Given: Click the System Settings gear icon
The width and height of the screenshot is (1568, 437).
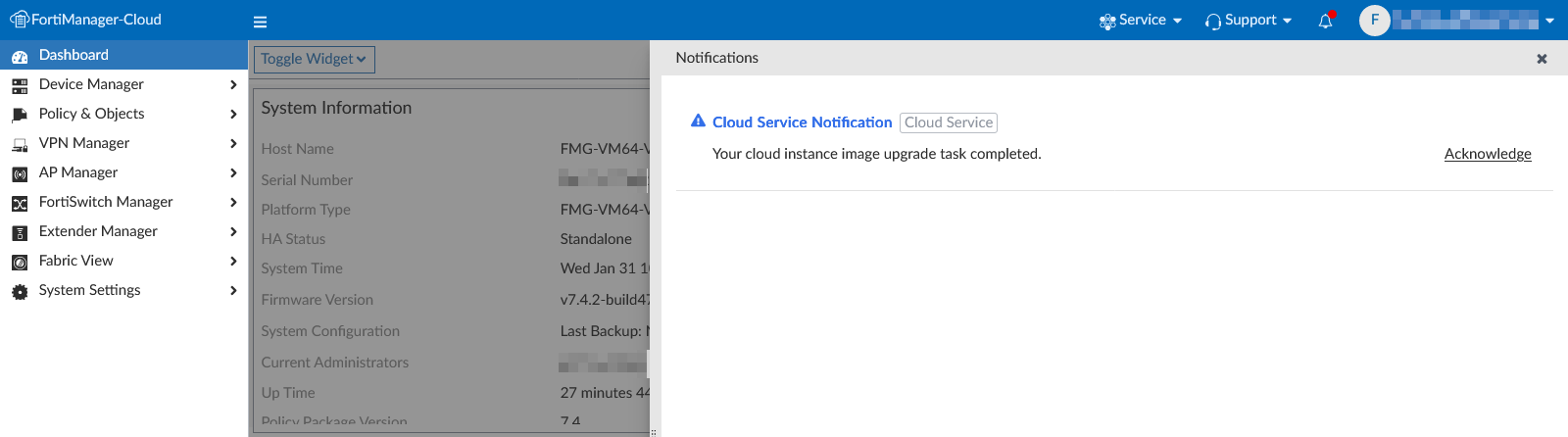Looking at the screenshot, I should pos(20,291).
